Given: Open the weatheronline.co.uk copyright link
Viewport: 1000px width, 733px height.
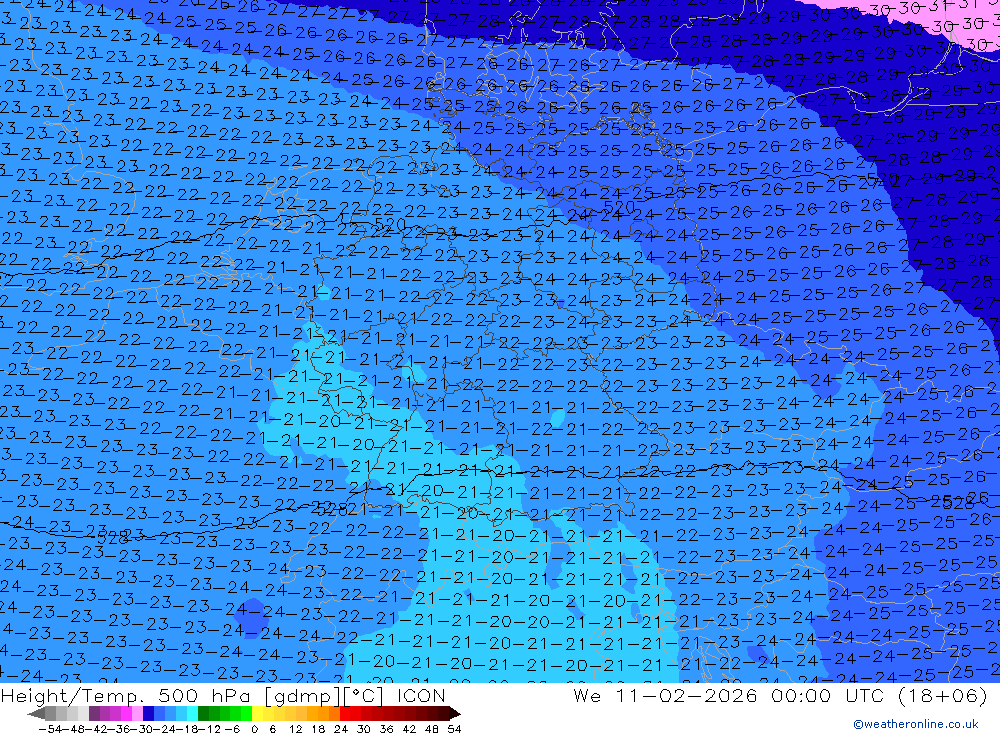Looking at the screenshot, I should click(916, 724).
